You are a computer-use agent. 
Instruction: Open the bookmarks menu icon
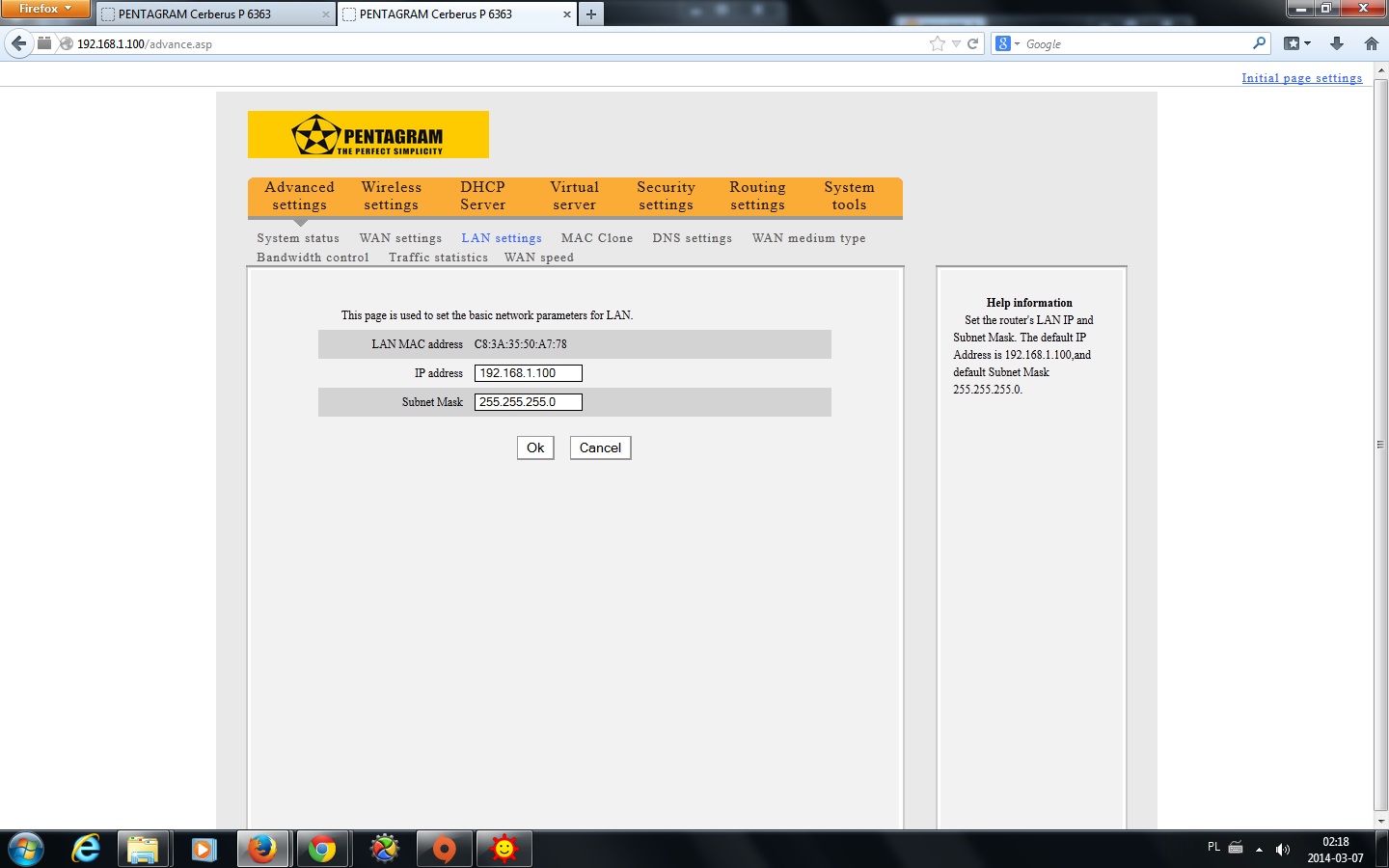click(1292, 43)
